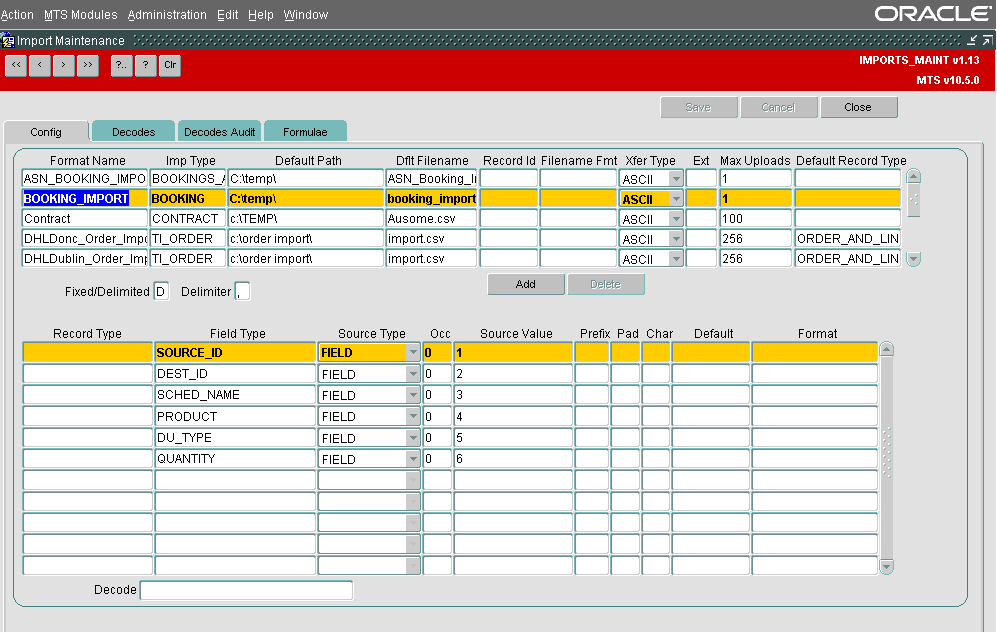Click Source Value cell containing 6
The height and width of the screenshot is (632, 997).
(x=513, y=458)
